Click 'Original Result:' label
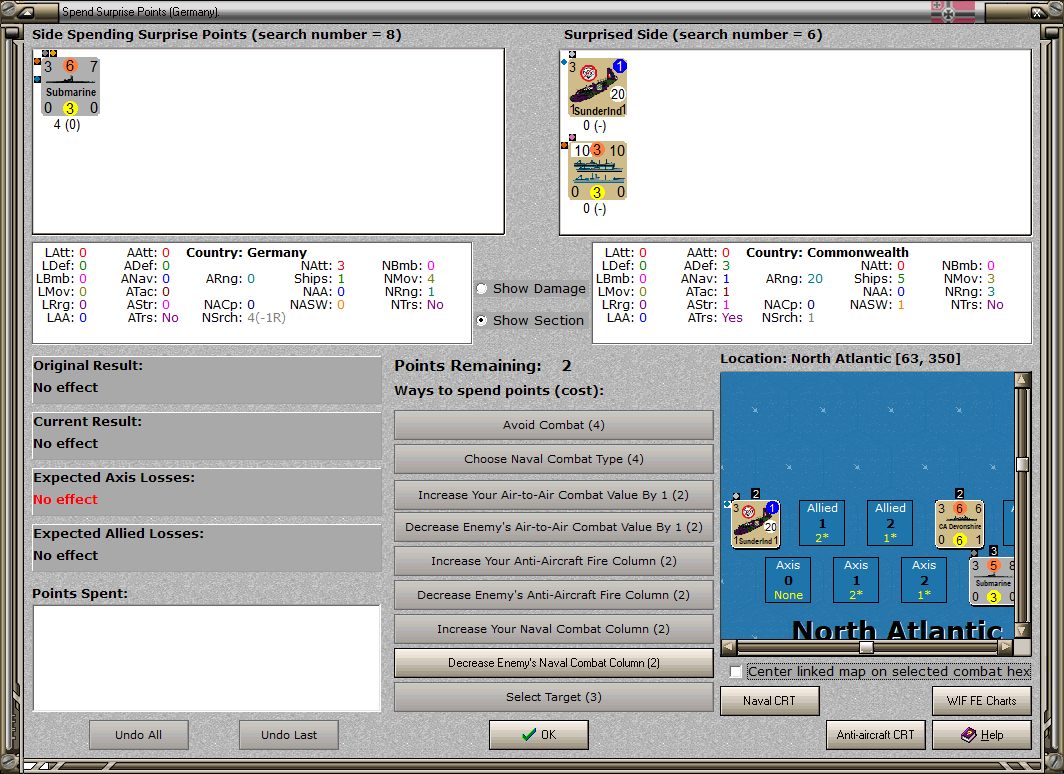 (88, 366)
